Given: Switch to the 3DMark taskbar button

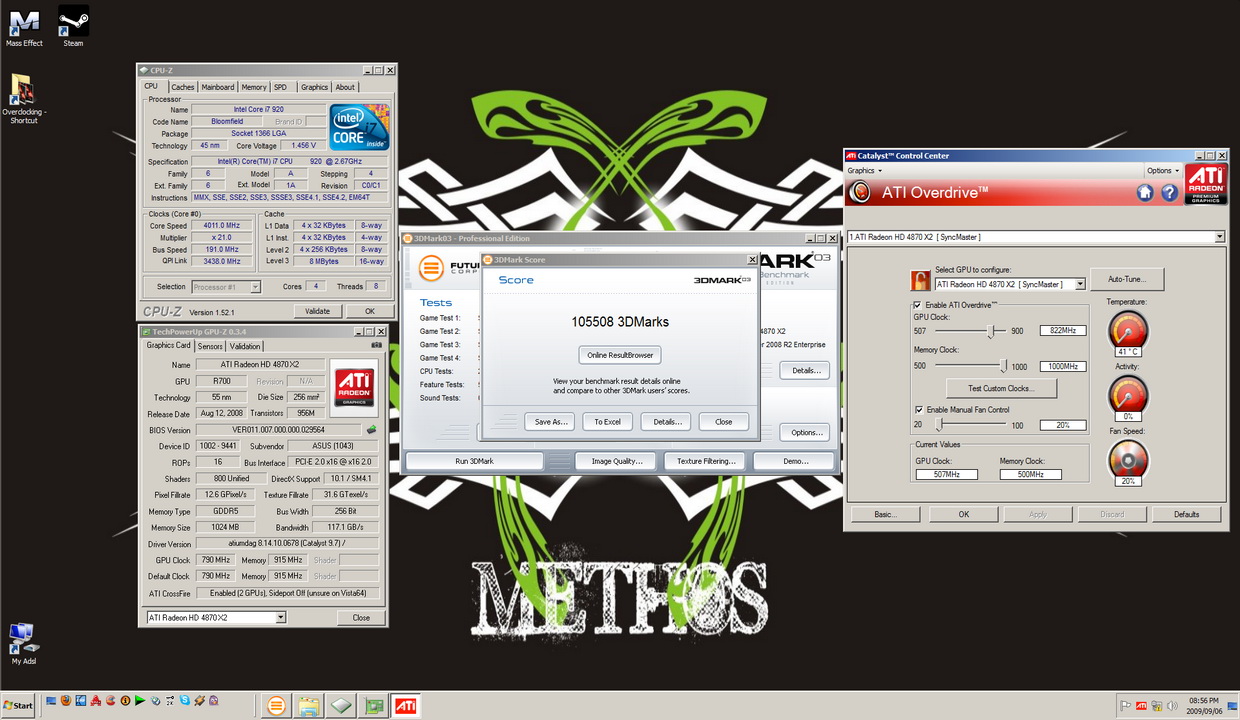Looking at the screenshot, I should coord(276,706).
